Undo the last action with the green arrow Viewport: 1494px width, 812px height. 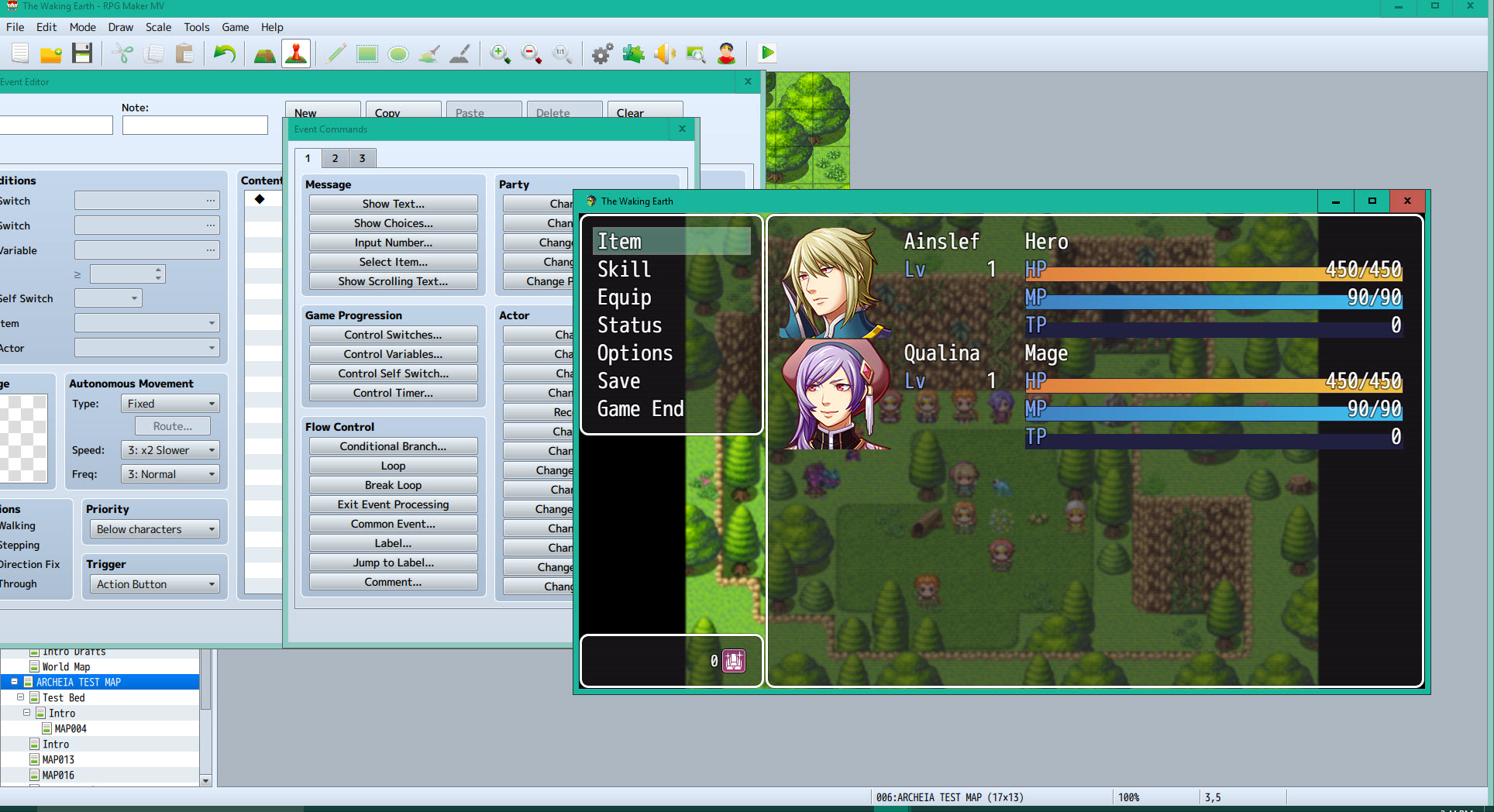click(225, 53)
